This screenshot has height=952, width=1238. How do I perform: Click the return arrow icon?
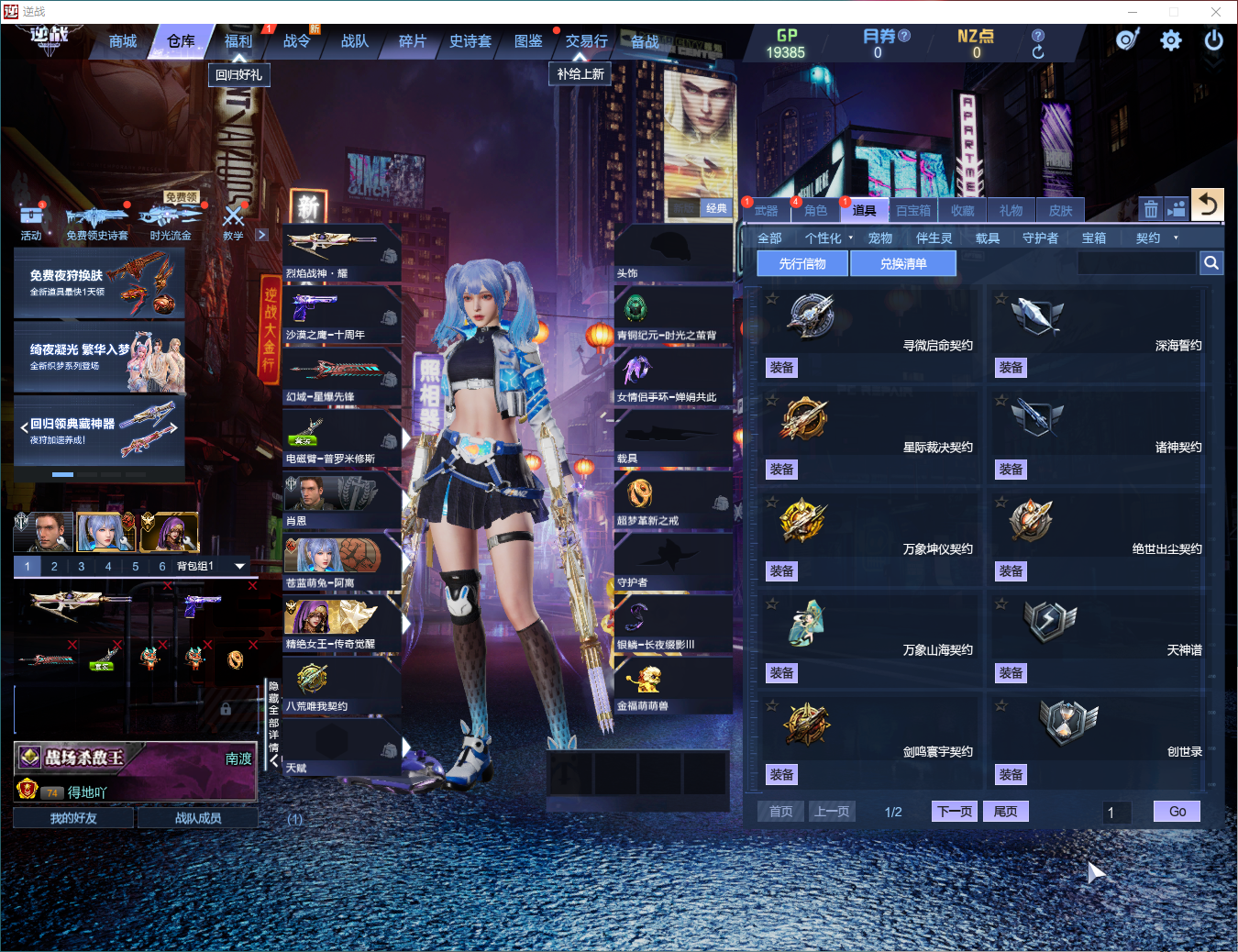coord(1207,205)
